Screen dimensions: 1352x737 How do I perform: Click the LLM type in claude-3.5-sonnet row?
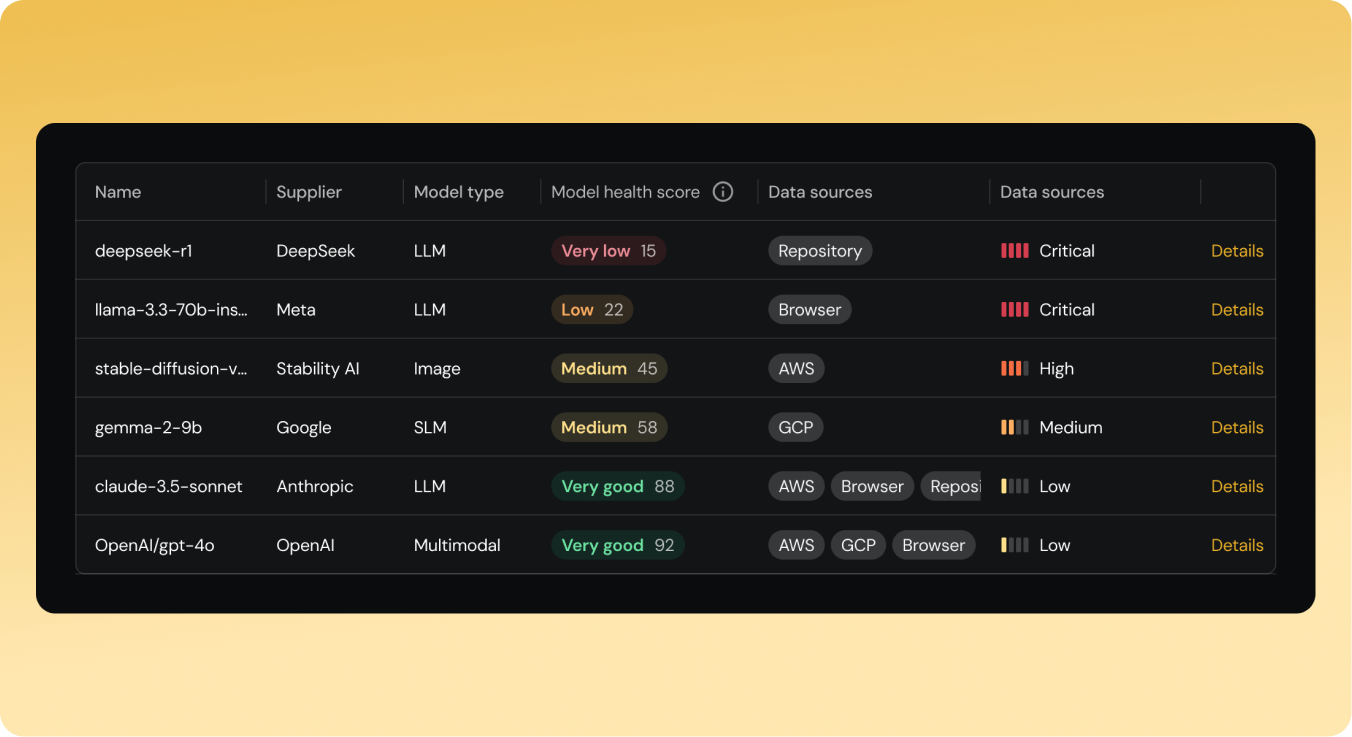pyautogui.click(x=430, y=487)
